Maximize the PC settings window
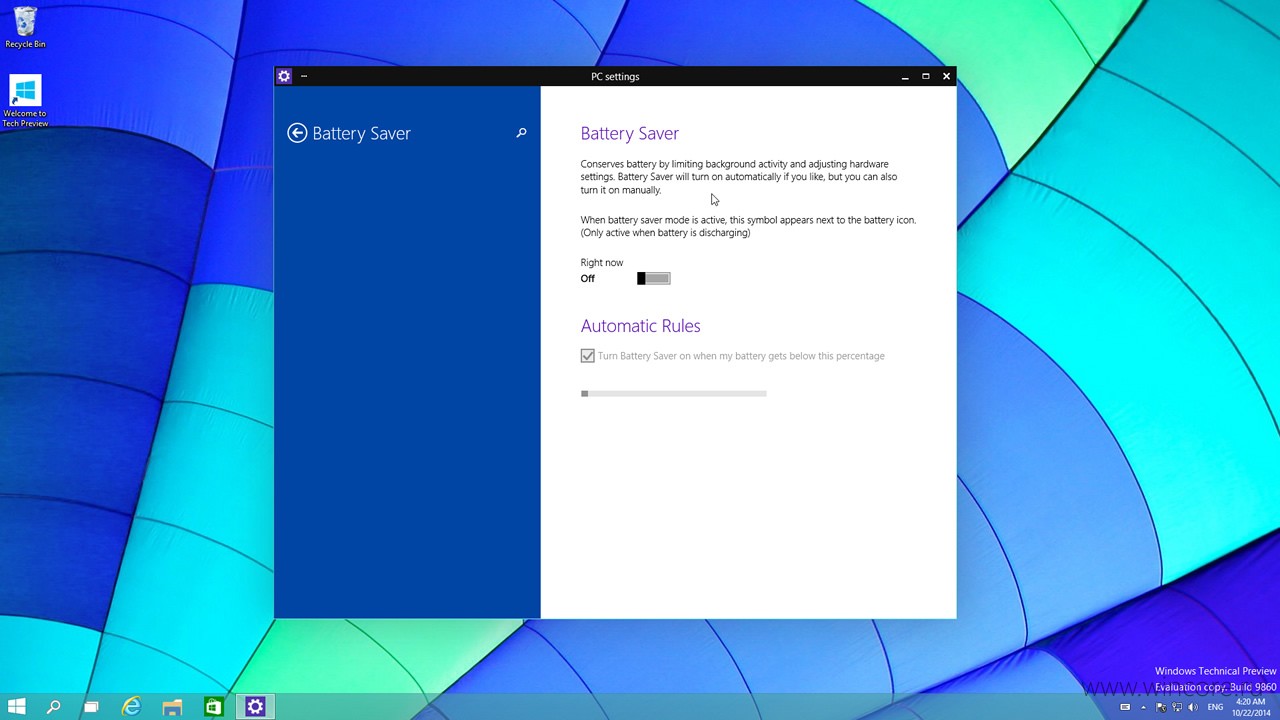 point(925,76)
